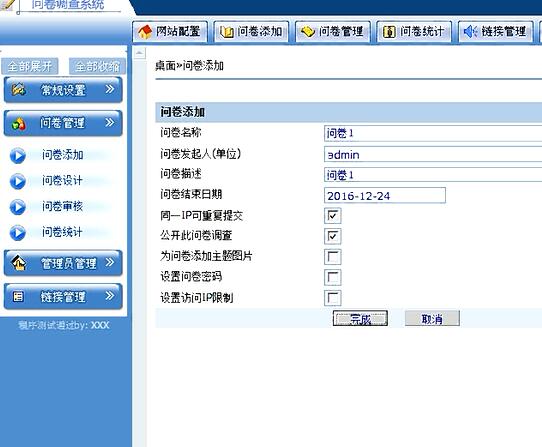Screen dimensions: 542x447
Task: Select 全部展开 in the sidebar
Action: coord(30,66)
